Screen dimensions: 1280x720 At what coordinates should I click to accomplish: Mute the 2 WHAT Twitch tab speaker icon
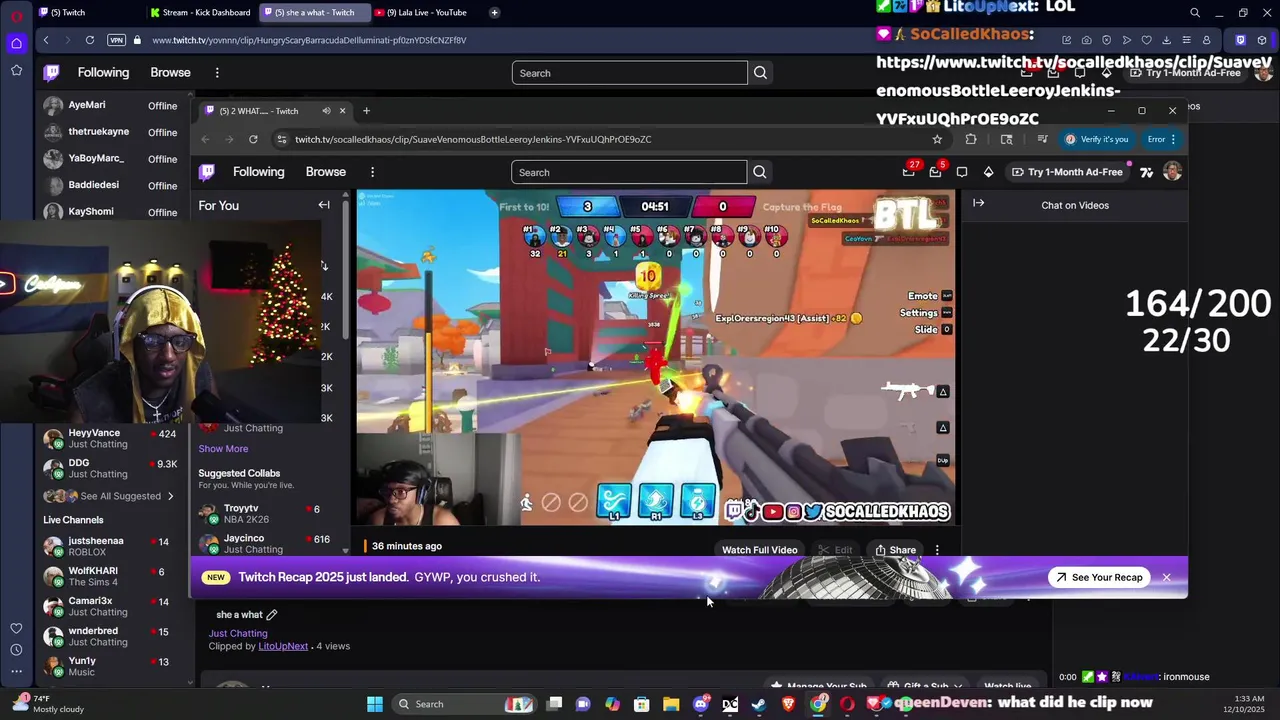326,111
